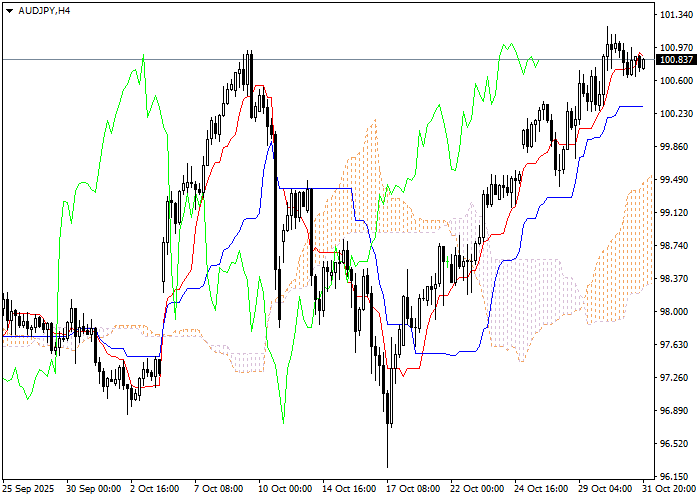Click the 98.370 price scale value
The image size is (700, 500).
(676, 279)
